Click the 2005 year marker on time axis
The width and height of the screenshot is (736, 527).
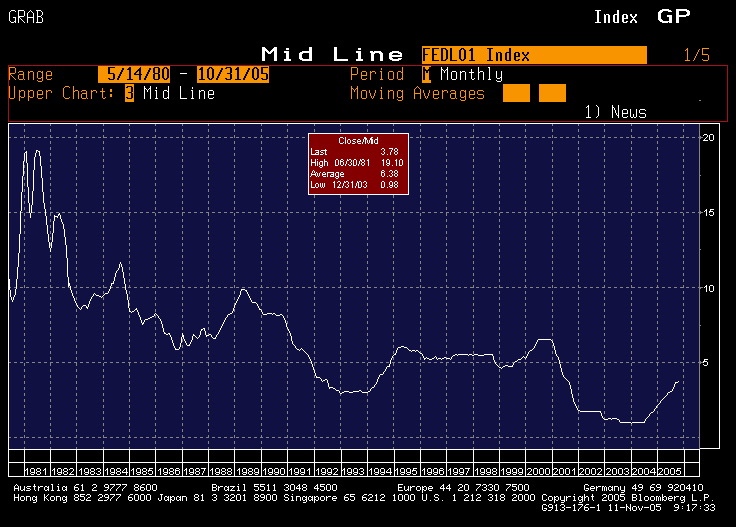coord(672,470)
